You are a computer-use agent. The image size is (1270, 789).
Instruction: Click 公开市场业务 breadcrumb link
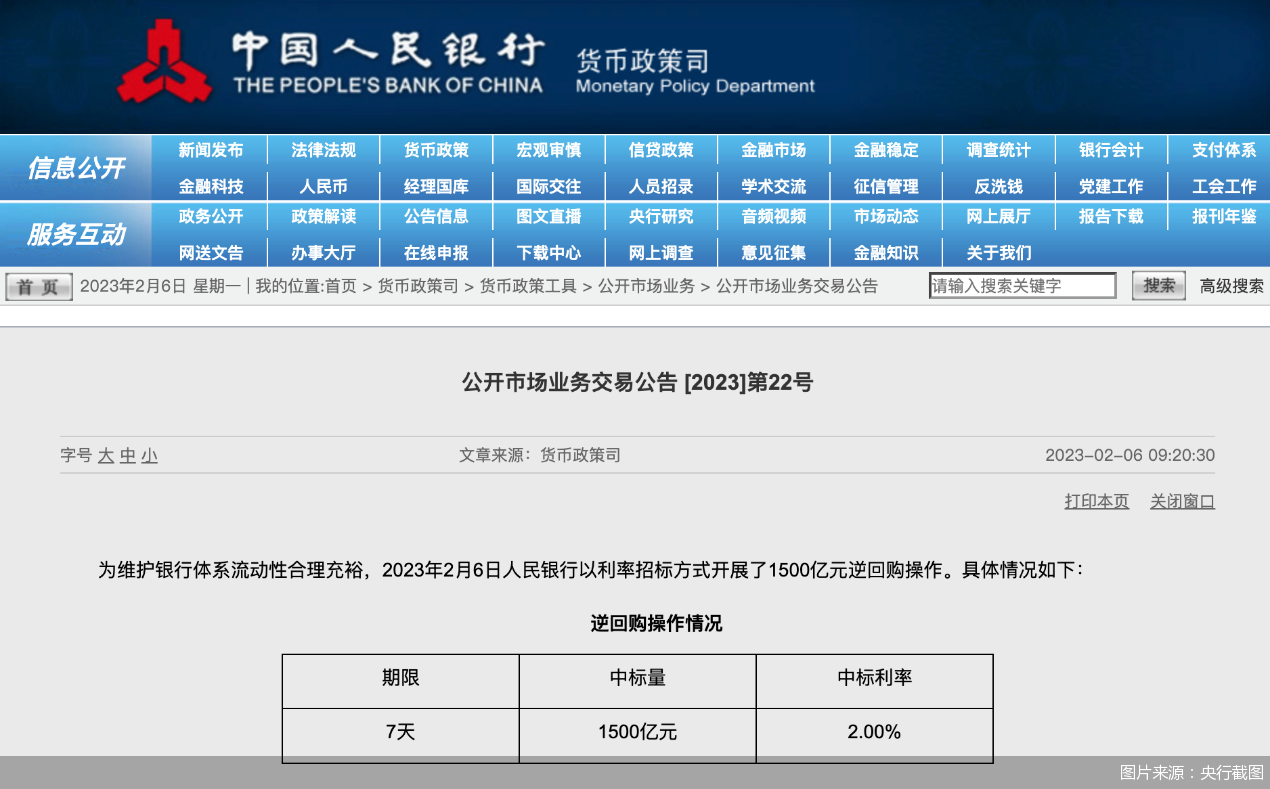646,286
